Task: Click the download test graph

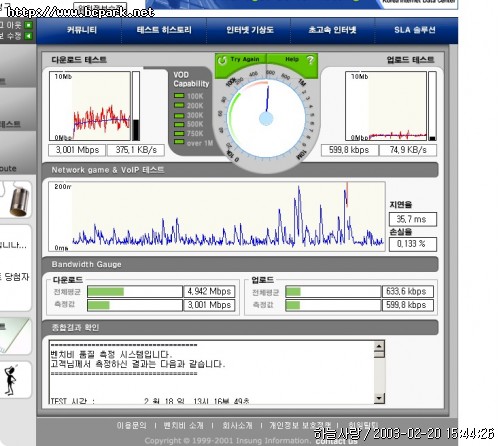Action: tap(90, 106)
